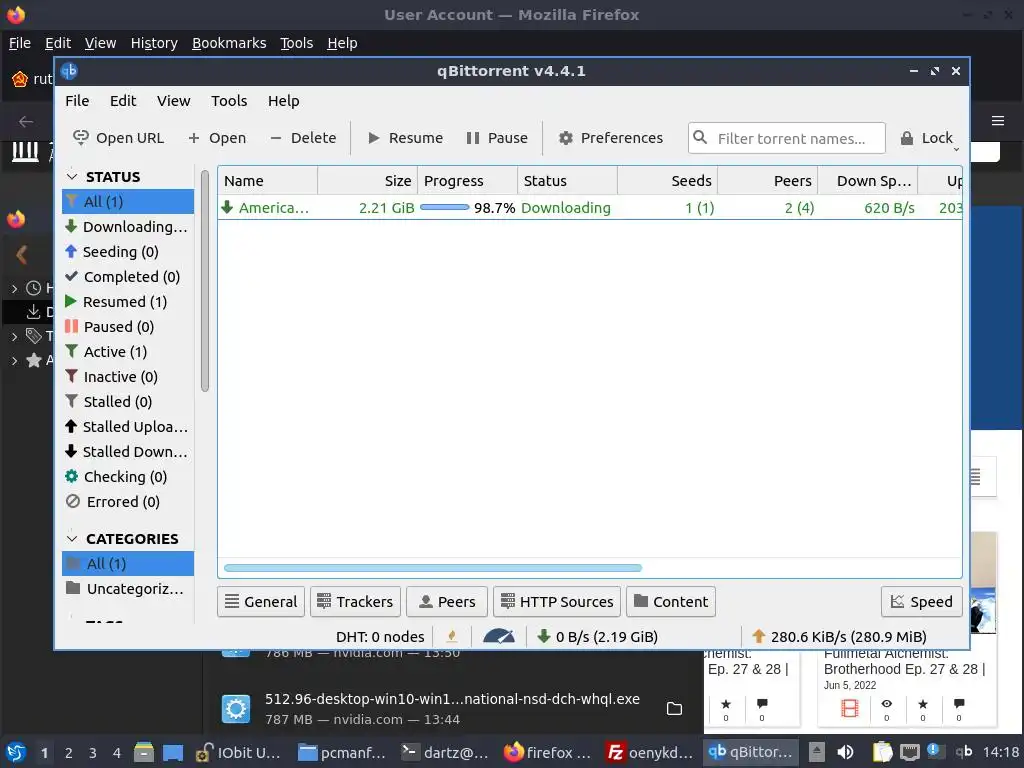The image size is (1024, 768).
Task: Open qBittorrent Preferences
Action: point(611,138)
